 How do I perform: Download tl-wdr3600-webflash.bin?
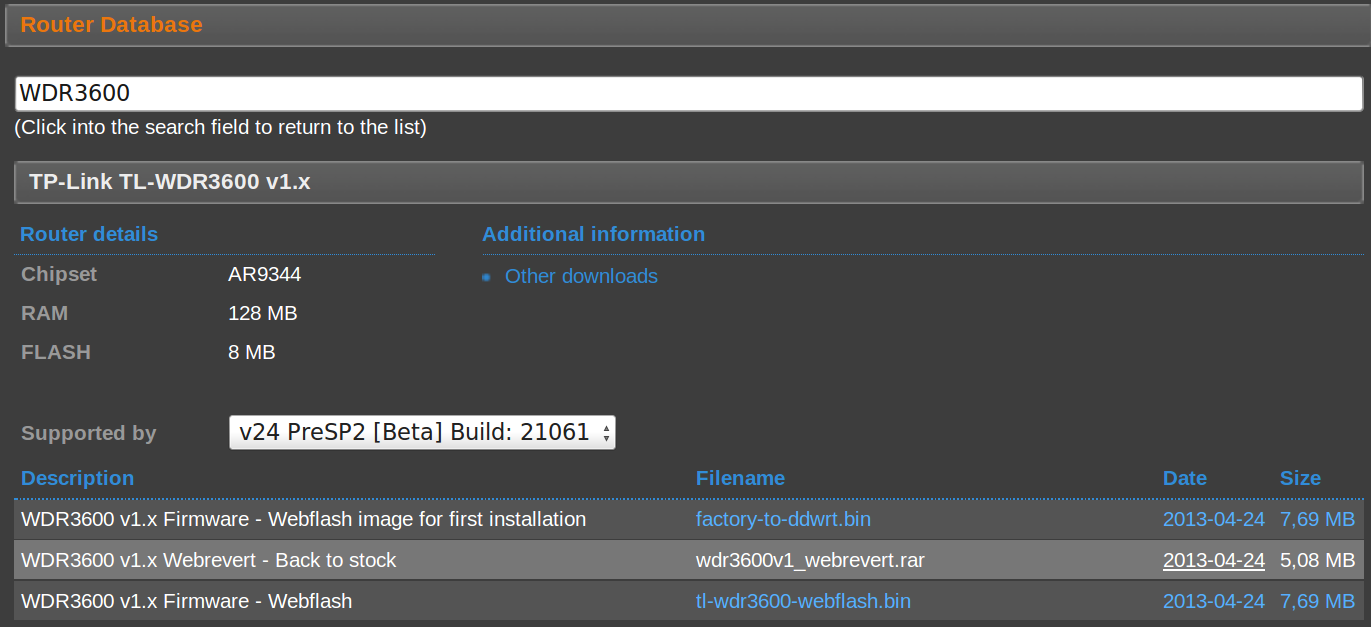803,601
